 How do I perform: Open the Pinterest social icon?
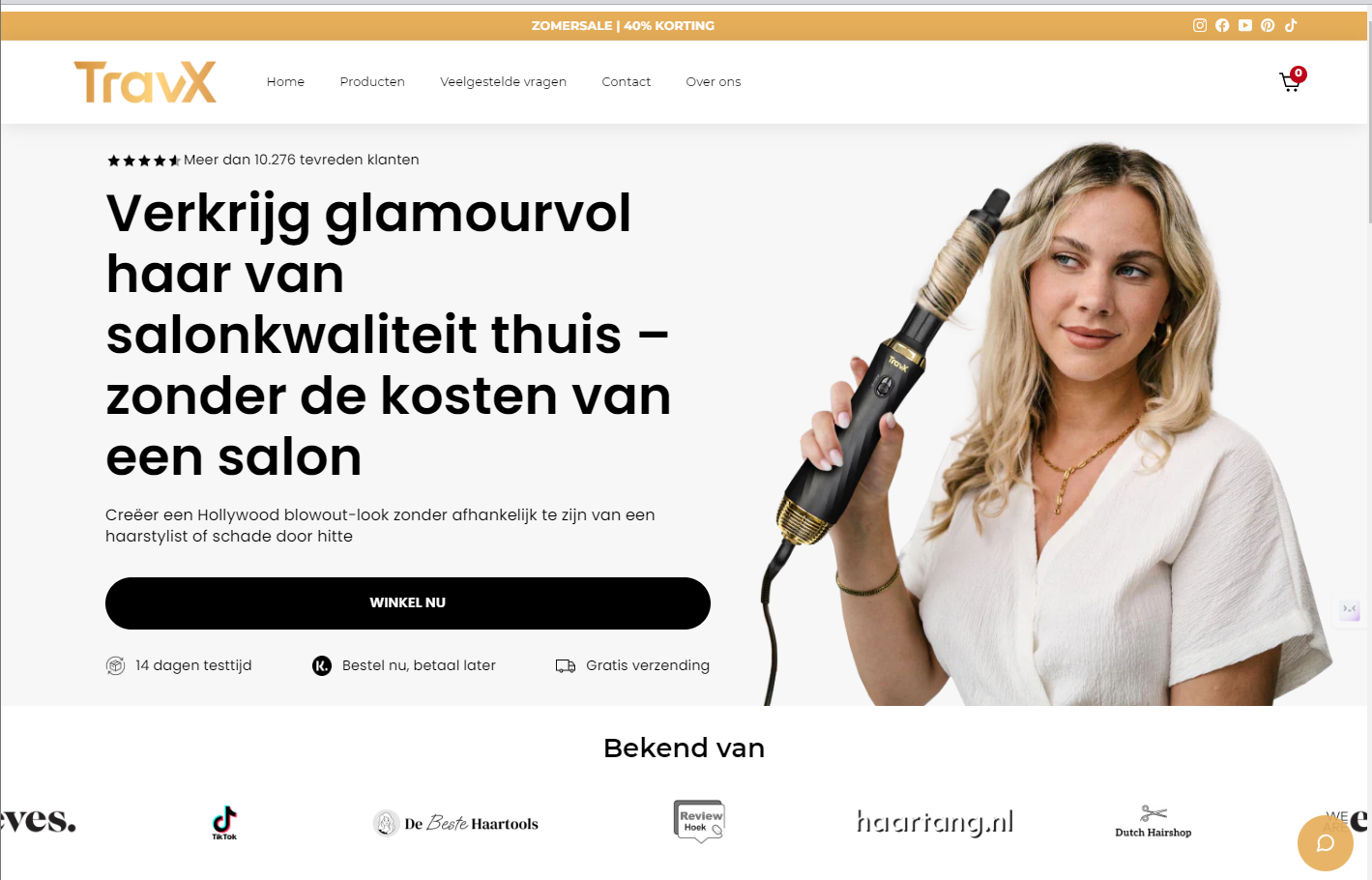pyautogui.click(x=1268, y=25)
